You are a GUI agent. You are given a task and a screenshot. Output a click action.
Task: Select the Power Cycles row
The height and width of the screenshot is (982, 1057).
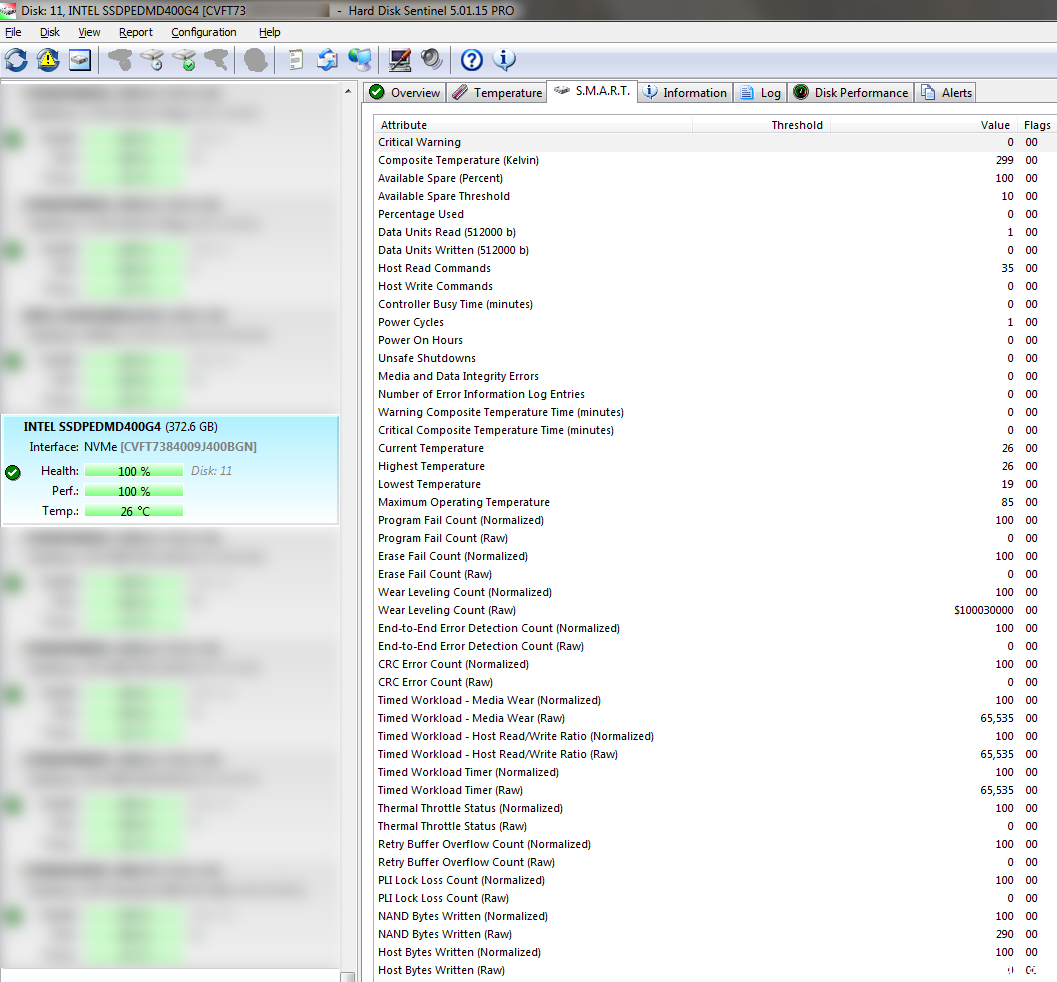(x=715, y=322)
